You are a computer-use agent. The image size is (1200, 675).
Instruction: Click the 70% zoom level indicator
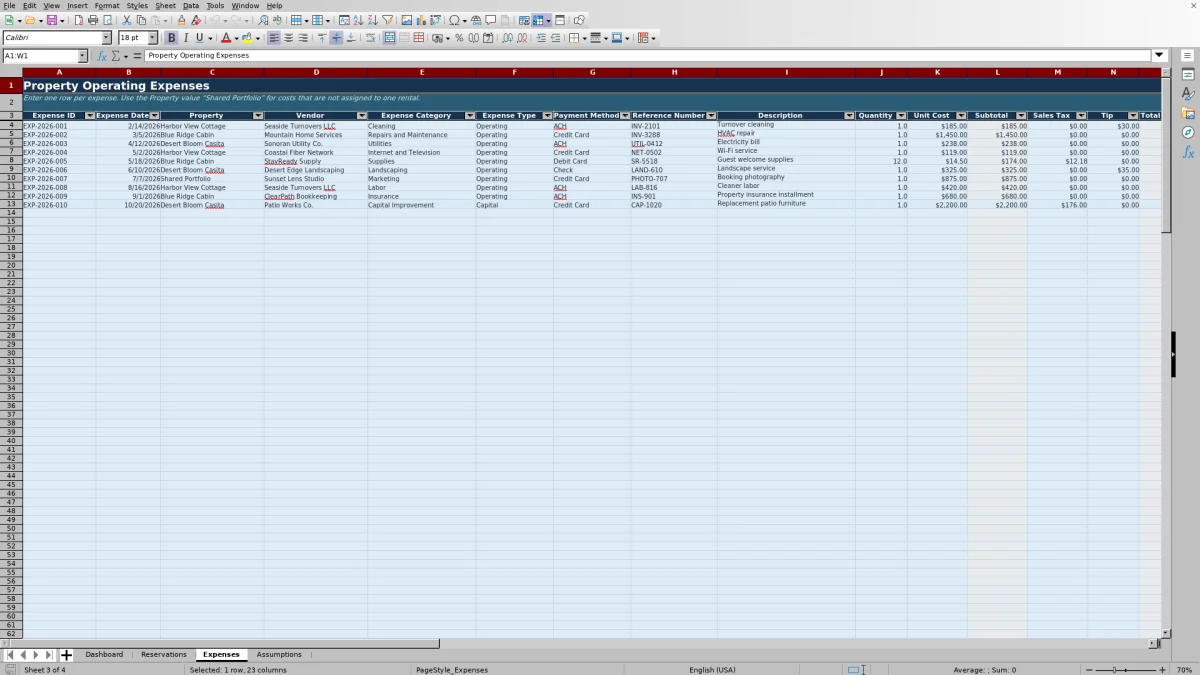coord(1184,670)
